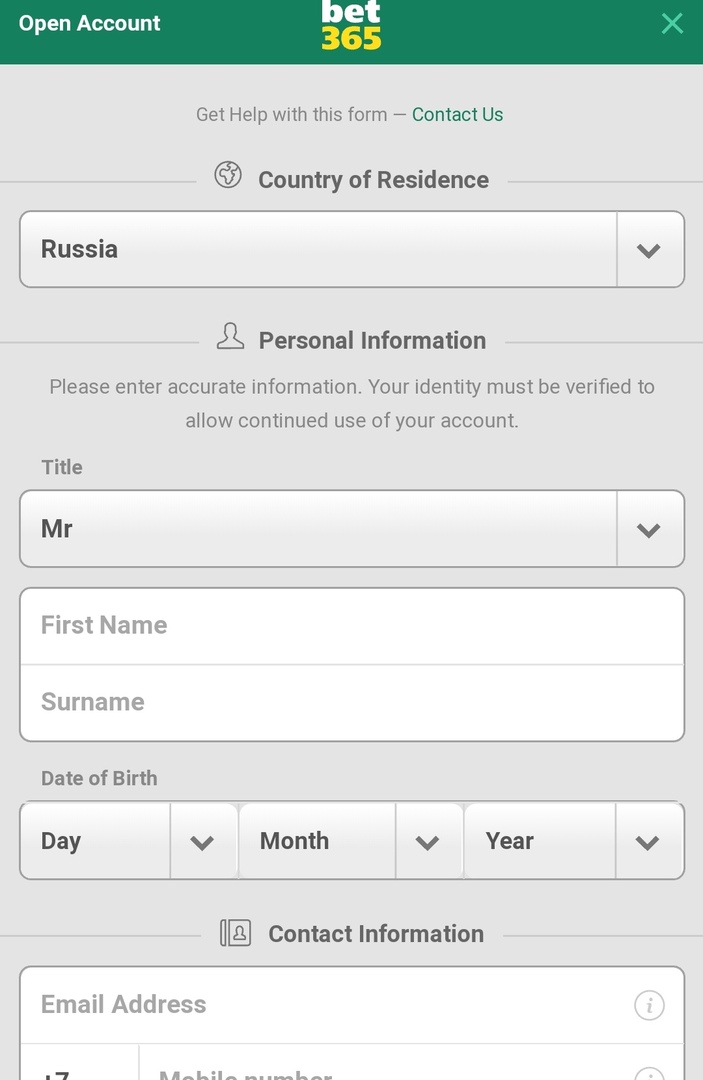Screen dimensions: 703x1080
Task: Click the Title dropdown chevron arrow
Action: [649, 530]
